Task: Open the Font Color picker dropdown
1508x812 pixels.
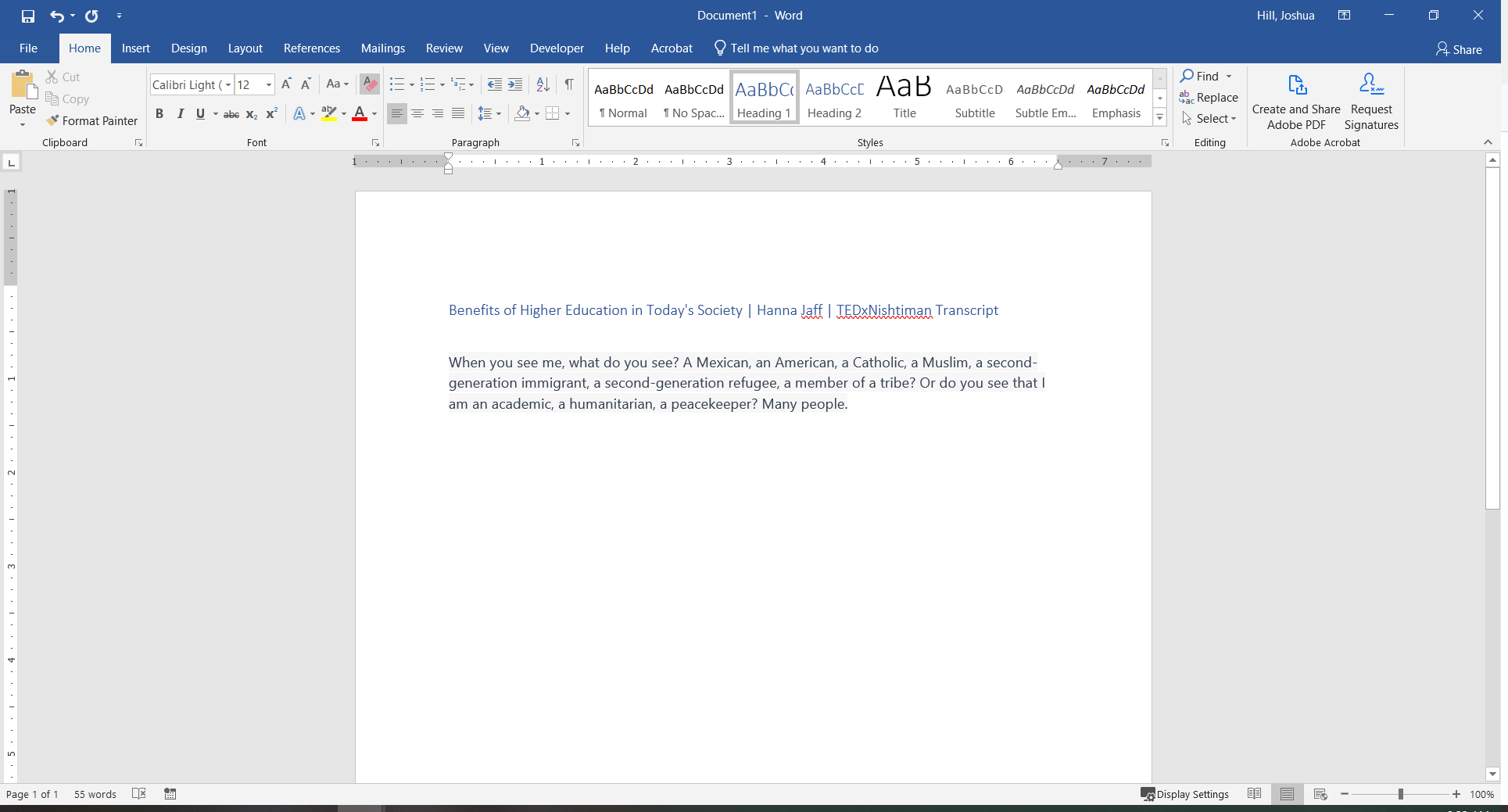Action: 373,114
